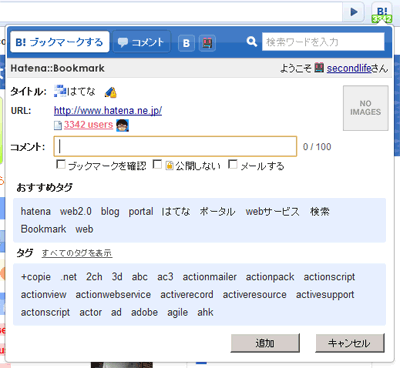Add the activesupport tag
The image size is (400, 368).
(x=325, y=295)
